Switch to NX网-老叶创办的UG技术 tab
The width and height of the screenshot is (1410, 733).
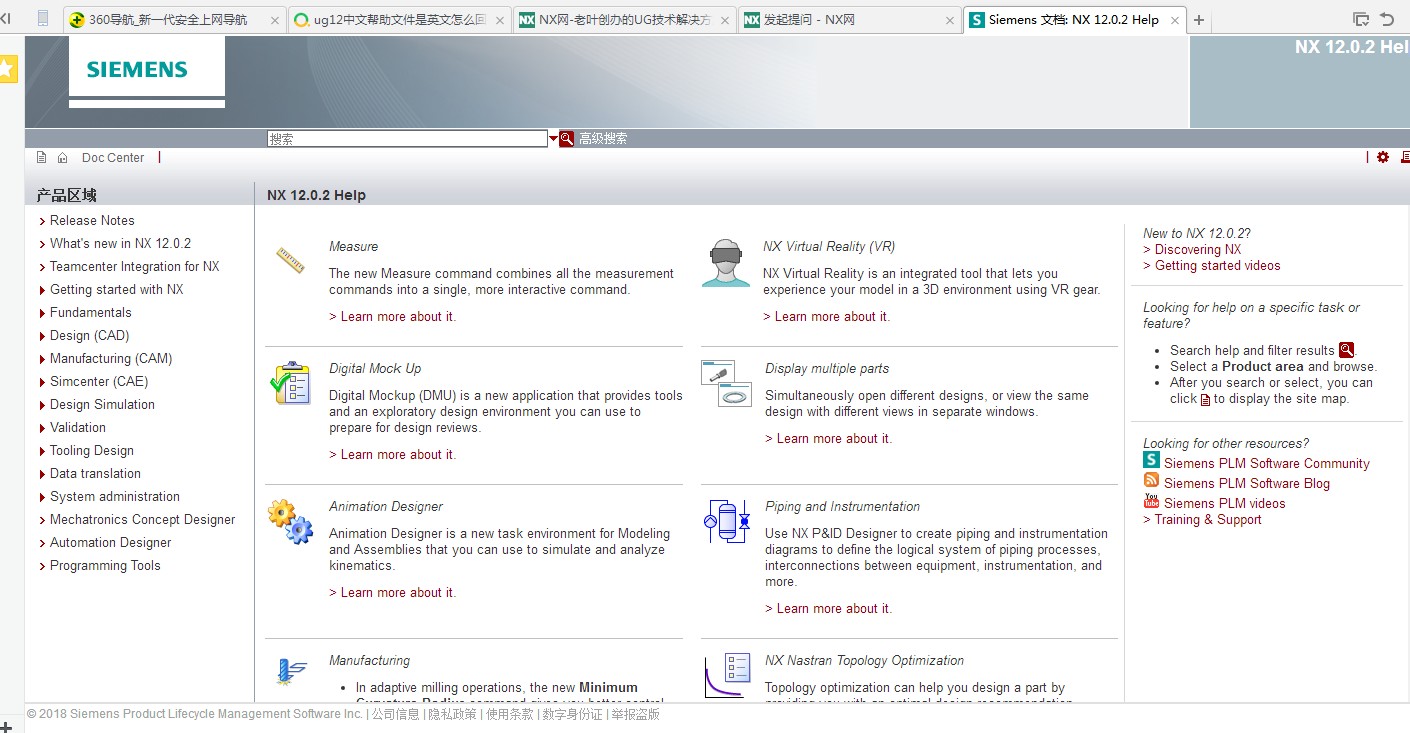[625, 20]
